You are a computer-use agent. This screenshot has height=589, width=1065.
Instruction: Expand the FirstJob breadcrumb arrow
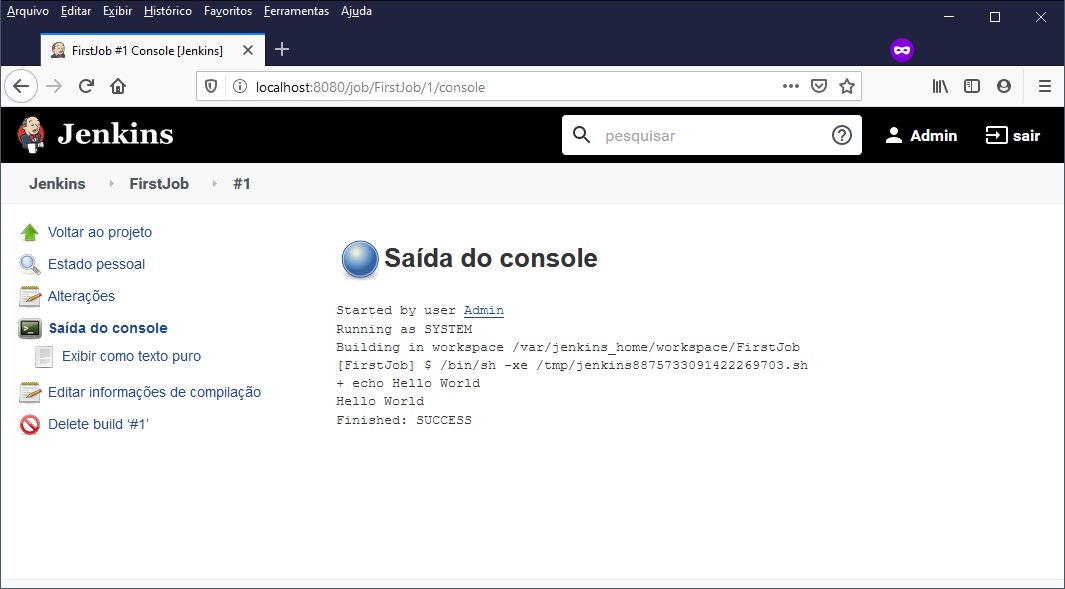point(214,184)
